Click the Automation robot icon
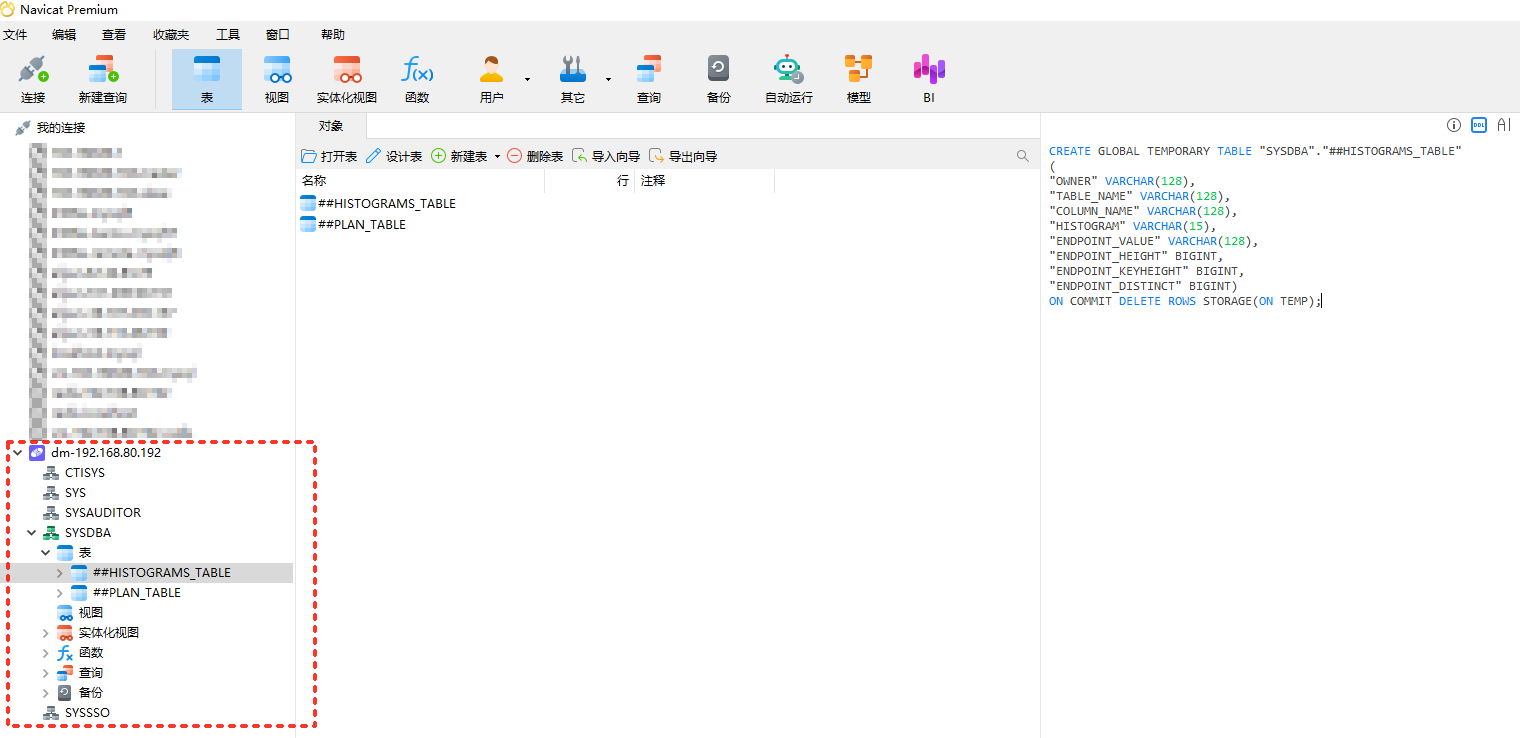1520x738 pixels. [x=788, y=70]
